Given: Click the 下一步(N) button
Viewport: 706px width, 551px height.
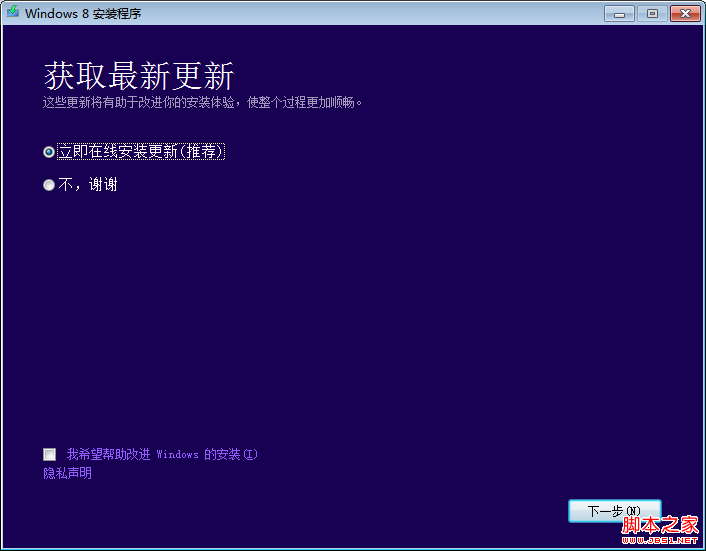Looking at the screenshot, I should point(615,511).
